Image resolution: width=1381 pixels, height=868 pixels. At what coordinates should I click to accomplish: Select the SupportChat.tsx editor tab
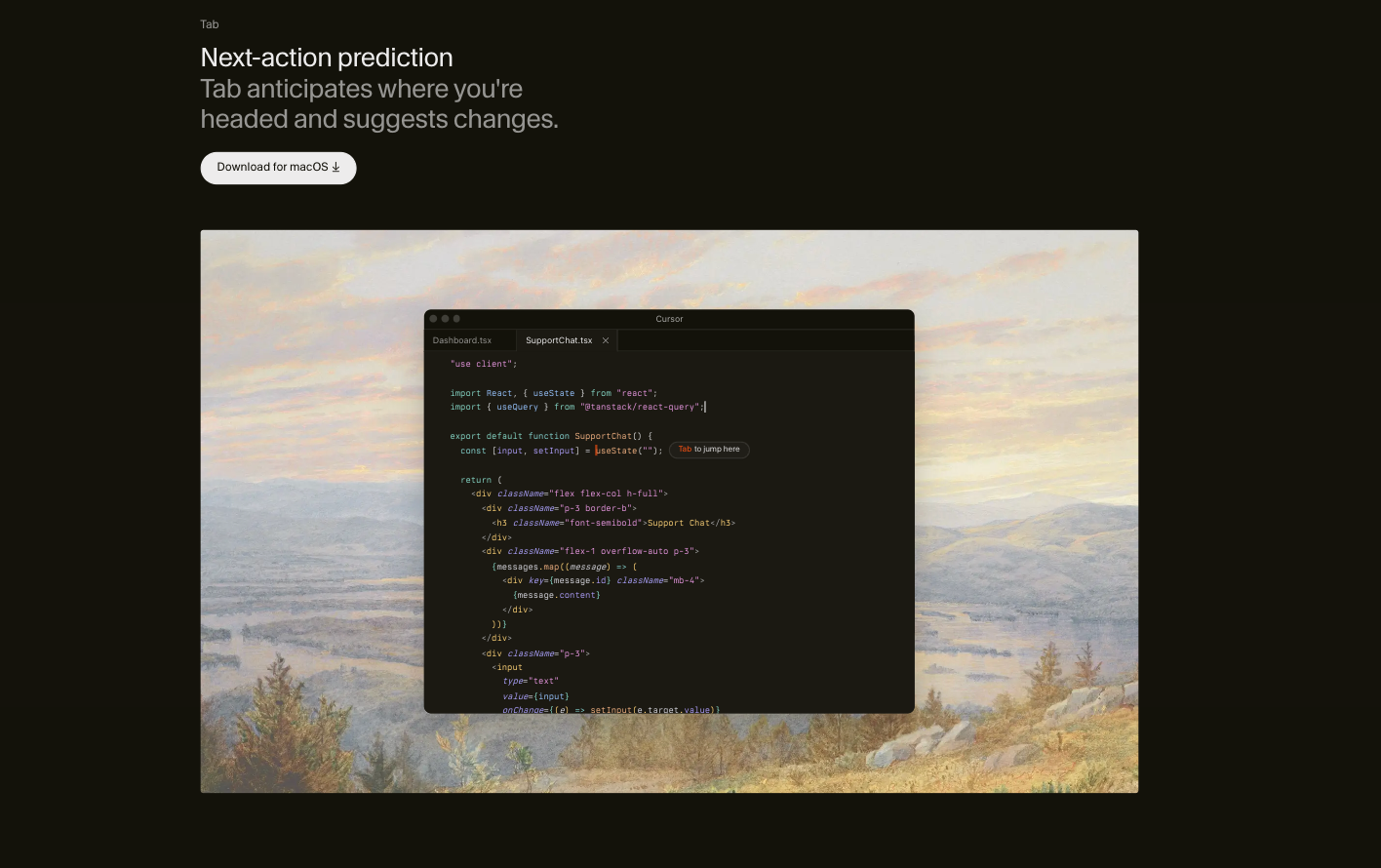(x=559, y=340)
